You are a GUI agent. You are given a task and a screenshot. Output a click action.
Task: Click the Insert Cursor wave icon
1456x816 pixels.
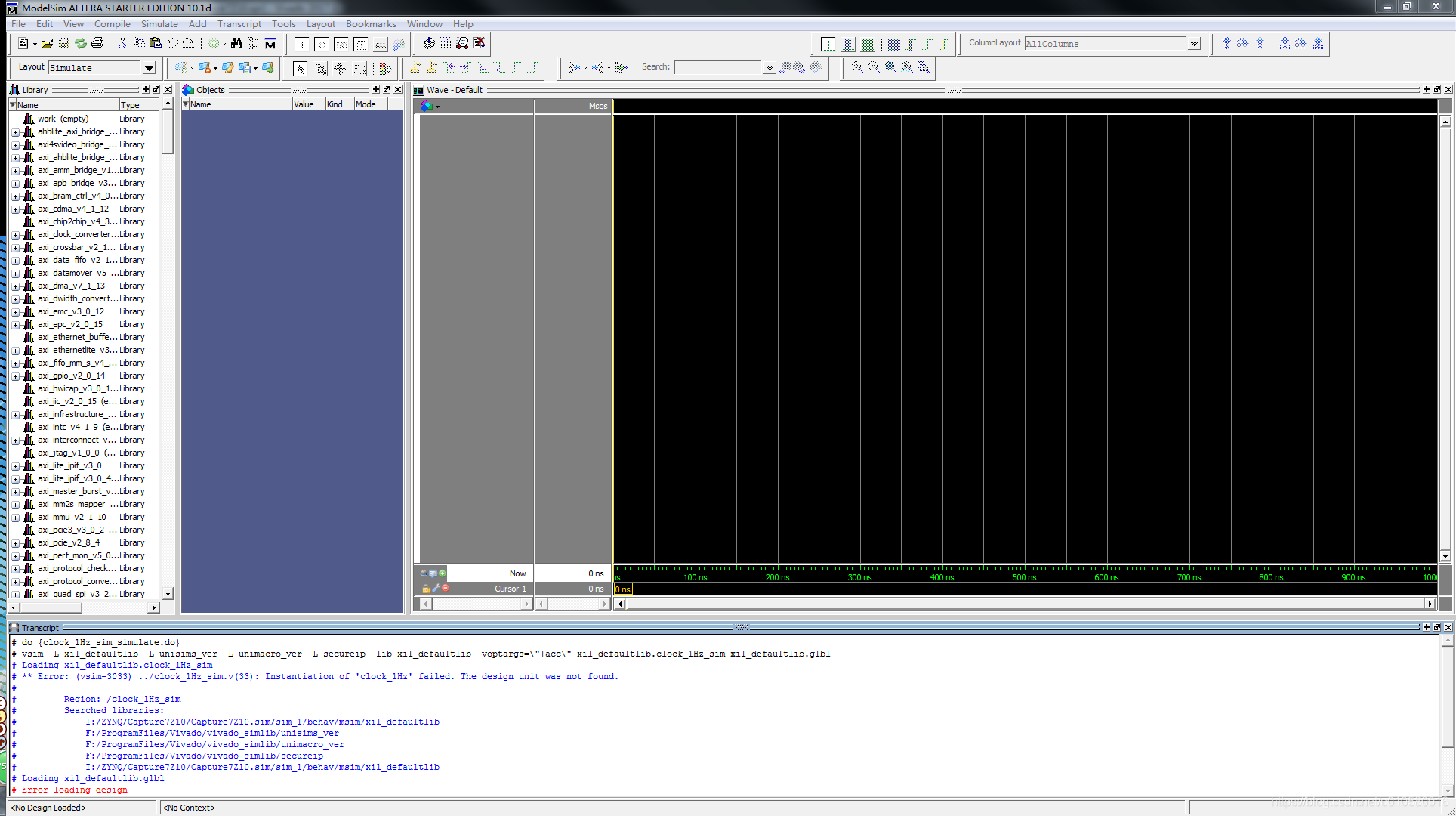click(415, 68)
